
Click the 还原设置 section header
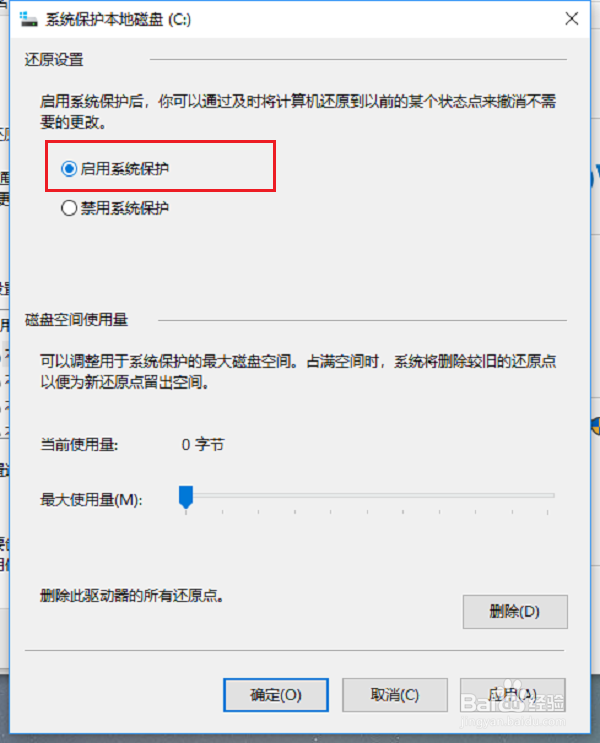tap(54, 60)
